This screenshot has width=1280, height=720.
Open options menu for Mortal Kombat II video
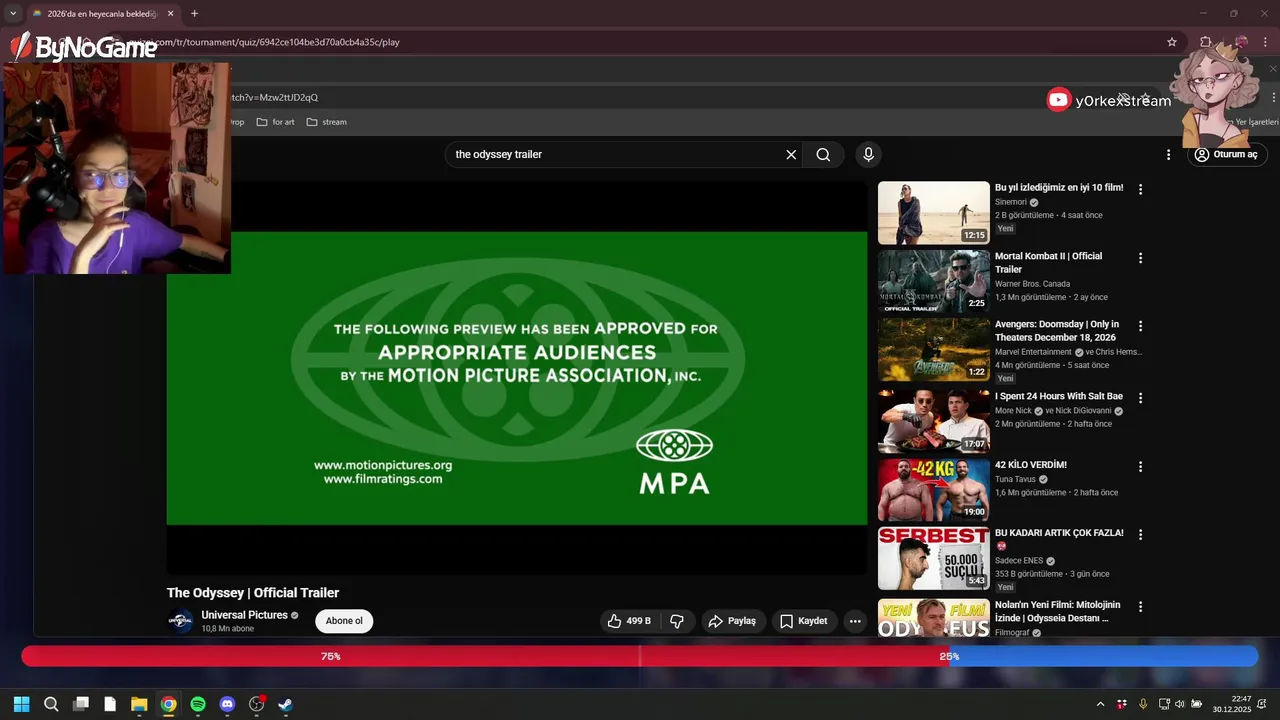[1140, 258]
